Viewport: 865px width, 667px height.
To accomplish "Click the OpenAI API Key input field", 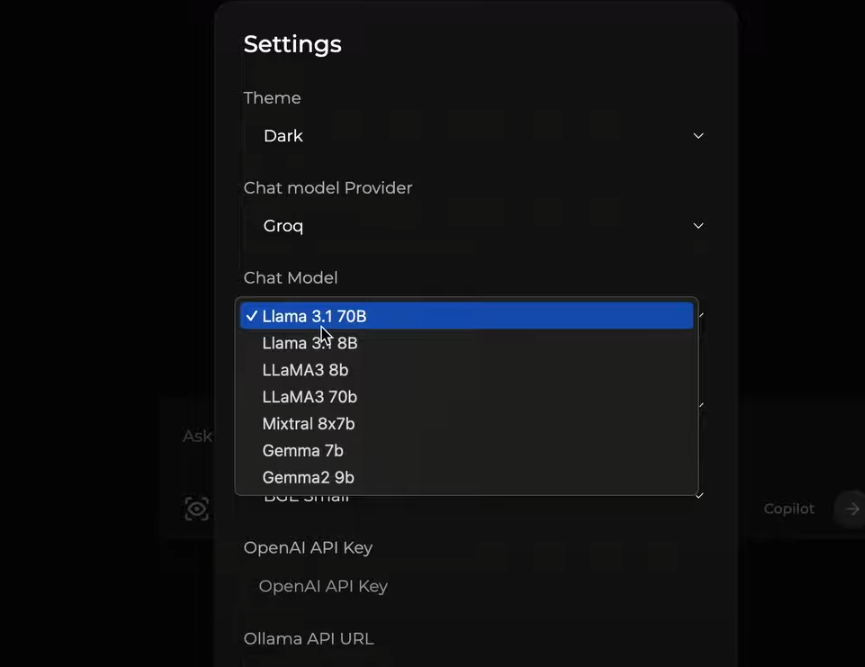I will (473, 586).
